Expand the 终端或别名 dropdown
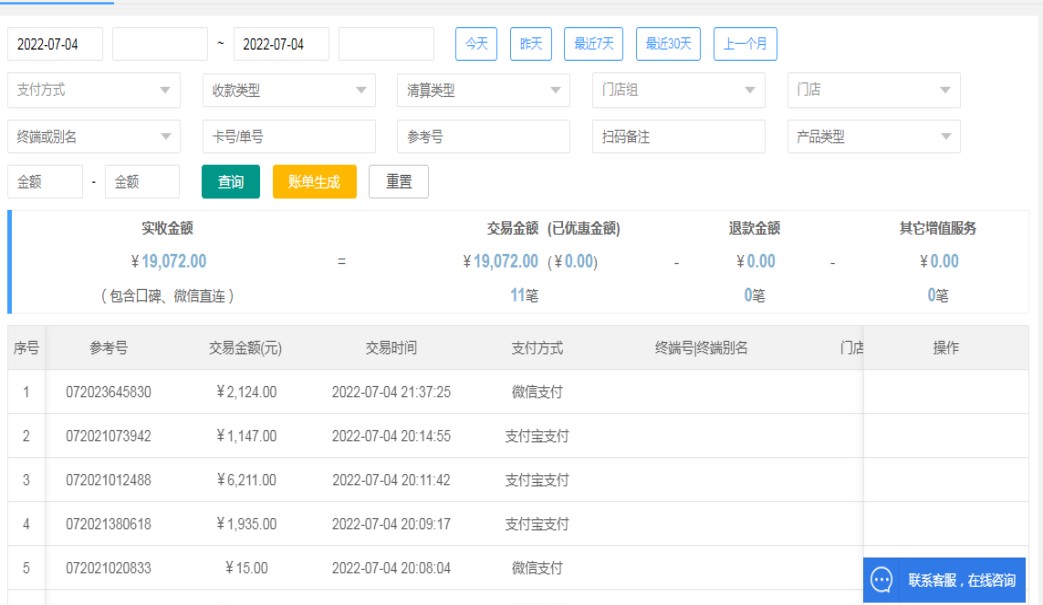 [x=94, y=137]
